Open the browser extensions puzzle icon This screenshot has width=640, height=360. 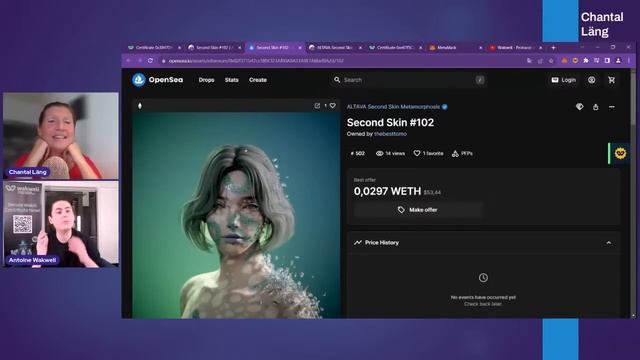coord(586,61)
